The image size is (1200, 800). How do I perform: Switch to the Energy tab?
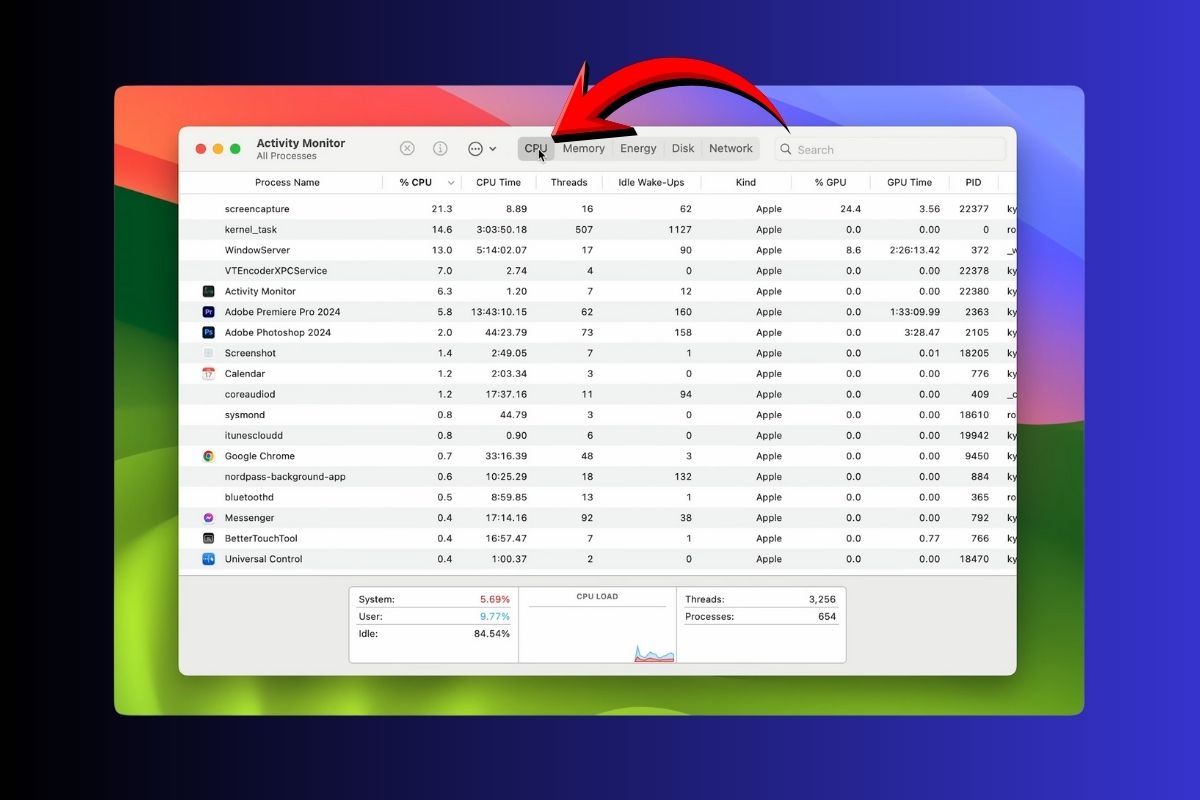click(x=638, y=148)
